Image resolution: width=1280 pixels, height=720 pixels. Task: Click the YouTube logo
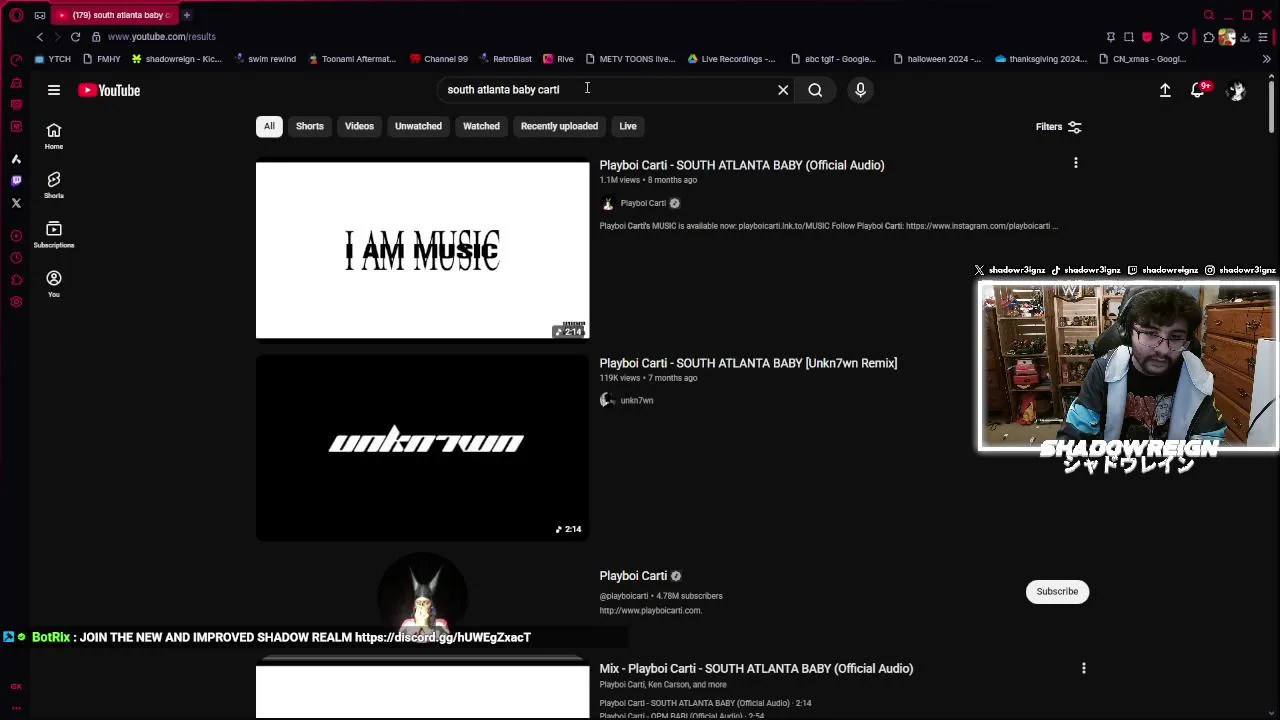coord(109,90)
